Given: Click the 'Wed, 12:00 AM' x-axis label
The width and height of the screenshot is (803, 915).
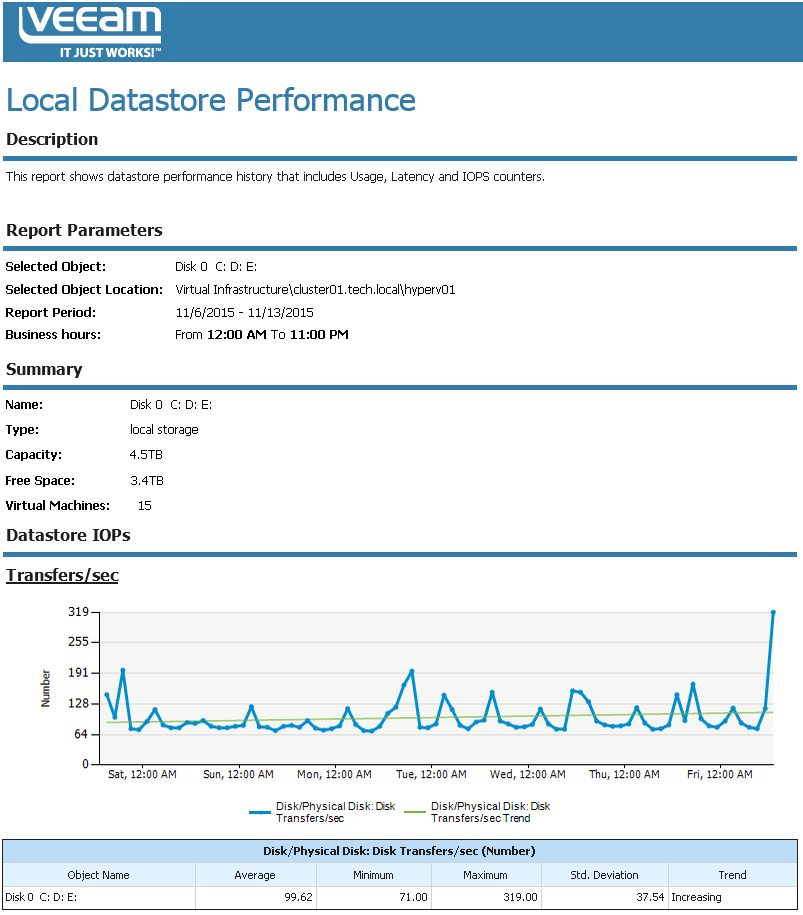Looking at the screenshot, I should point(528,774).
